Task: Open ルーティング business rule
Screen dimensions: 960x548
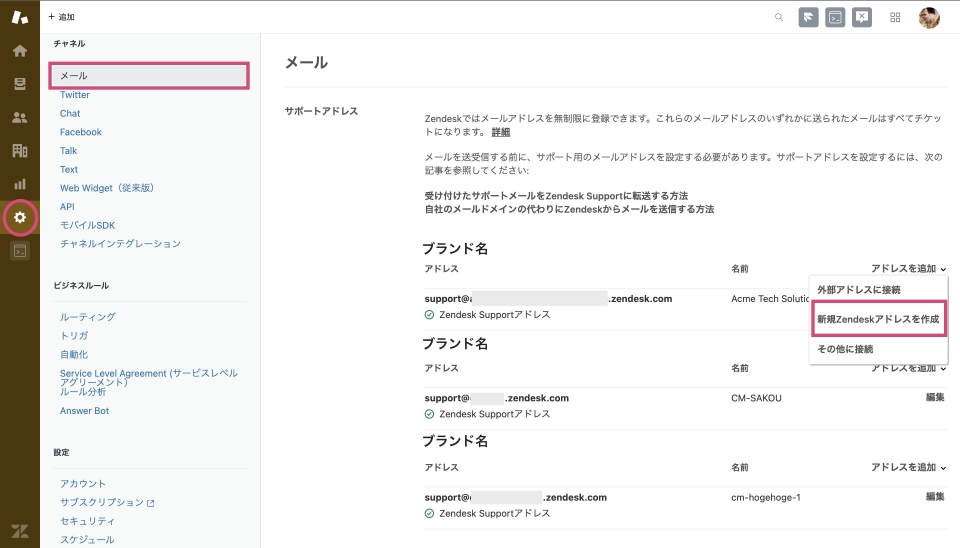Action: click(x=88, y=317)
